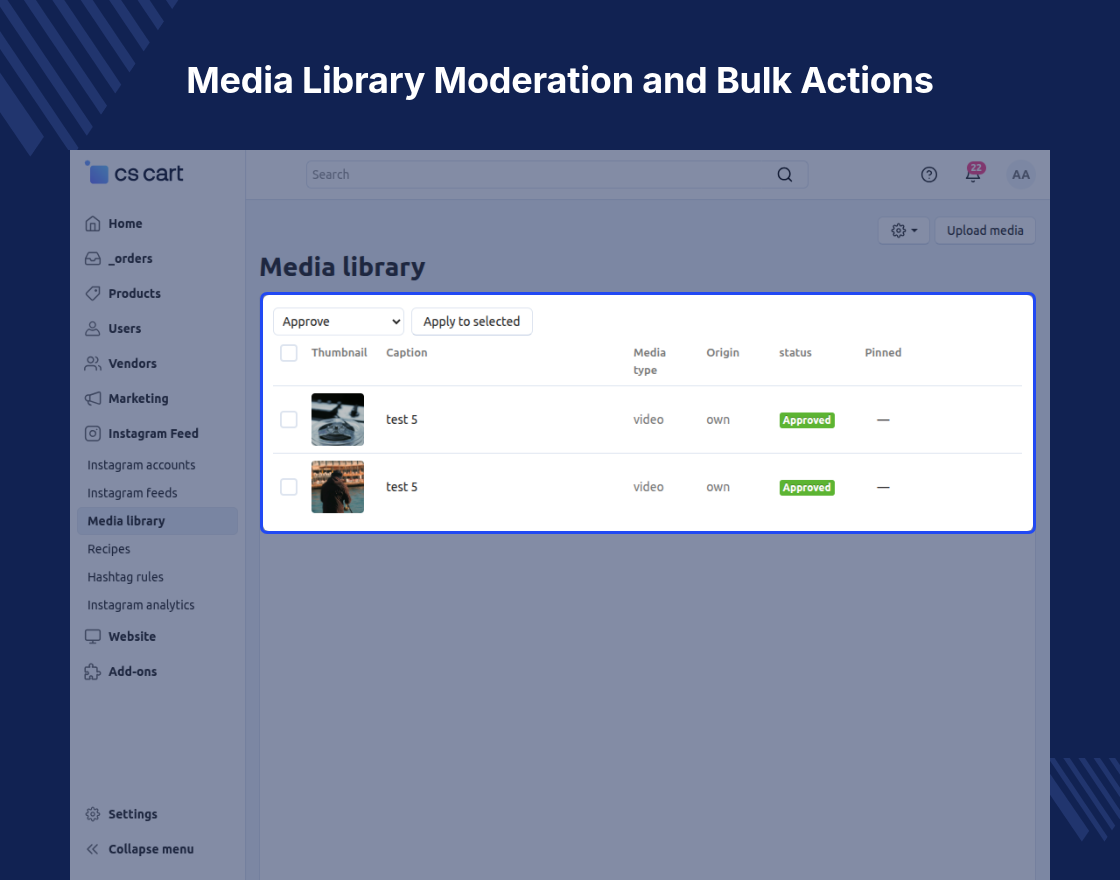Click the CS-Cart logo
Viewport: 1120px width, 880px height.
coord(134,173)
